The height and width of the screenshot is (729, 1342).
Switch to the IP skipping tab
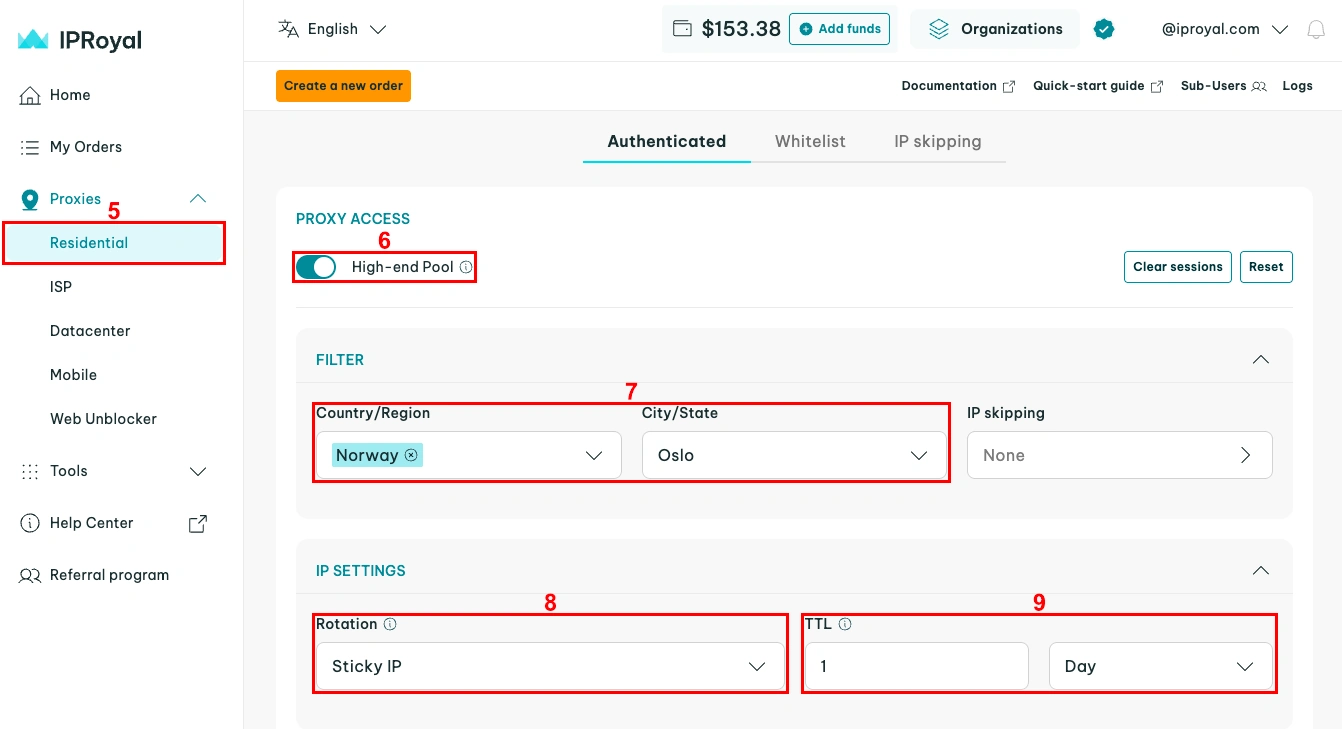click(x=938, y=142)
